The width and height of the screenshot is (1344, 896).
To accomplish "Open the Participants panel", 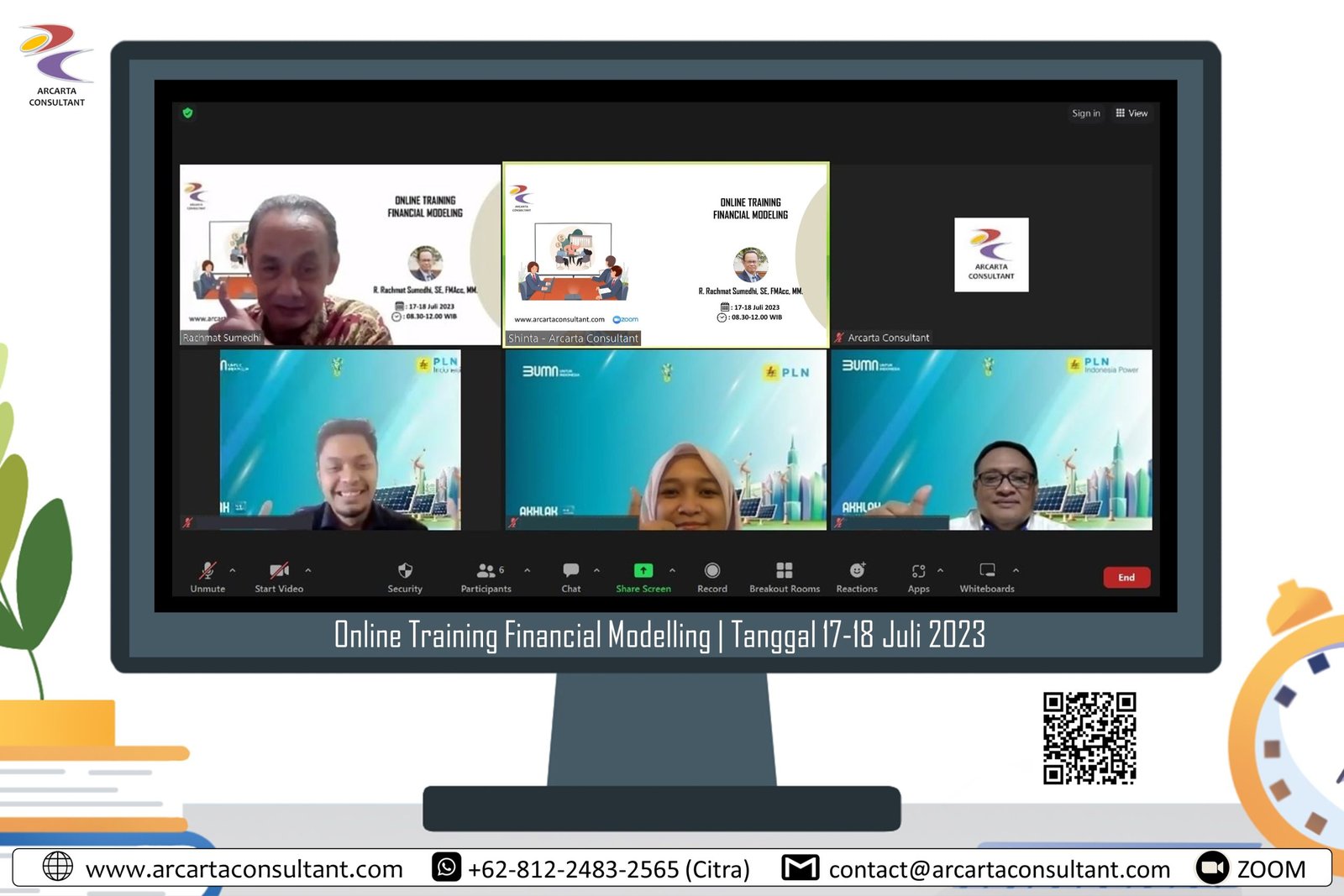I will [x=486, y=572].
